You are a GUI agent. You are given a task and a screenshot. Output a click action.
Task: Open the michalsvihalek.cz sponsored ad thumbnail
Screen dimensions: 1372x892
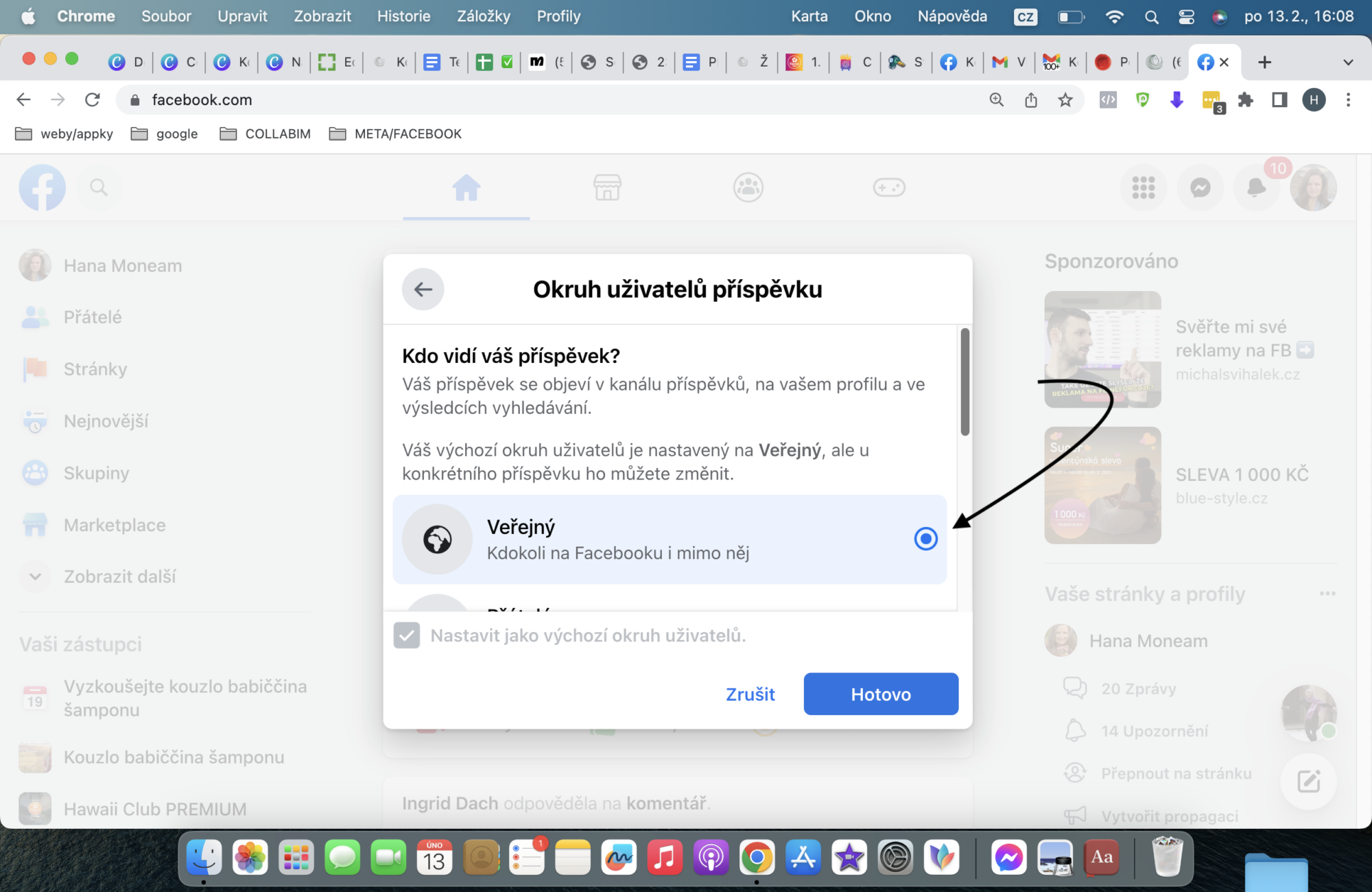1102,349
